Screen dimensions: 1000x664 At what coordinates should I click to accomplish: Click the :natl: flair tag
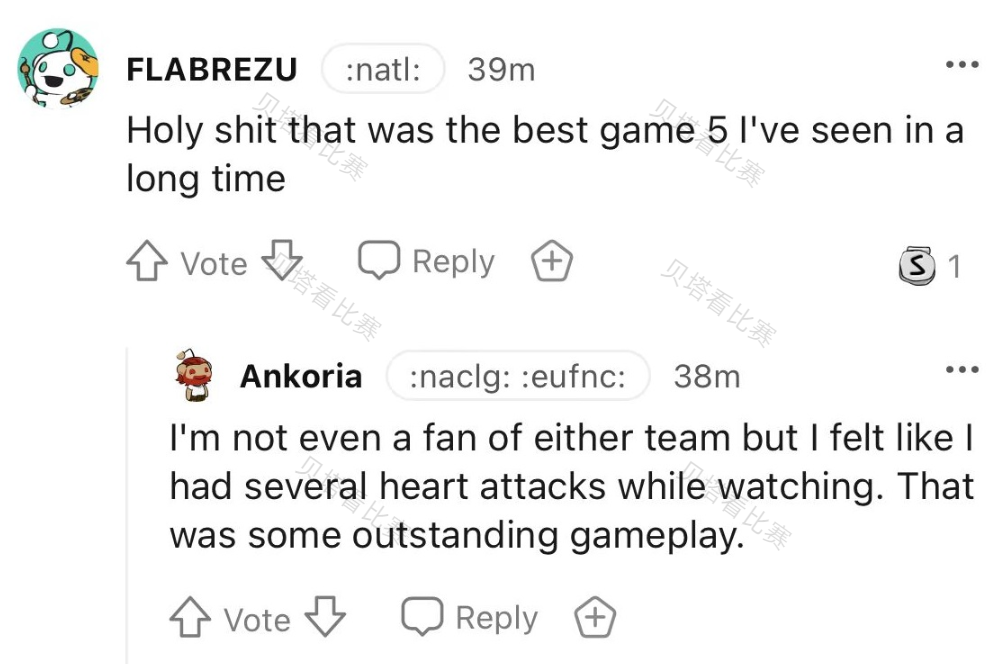[x=382, y=70]
